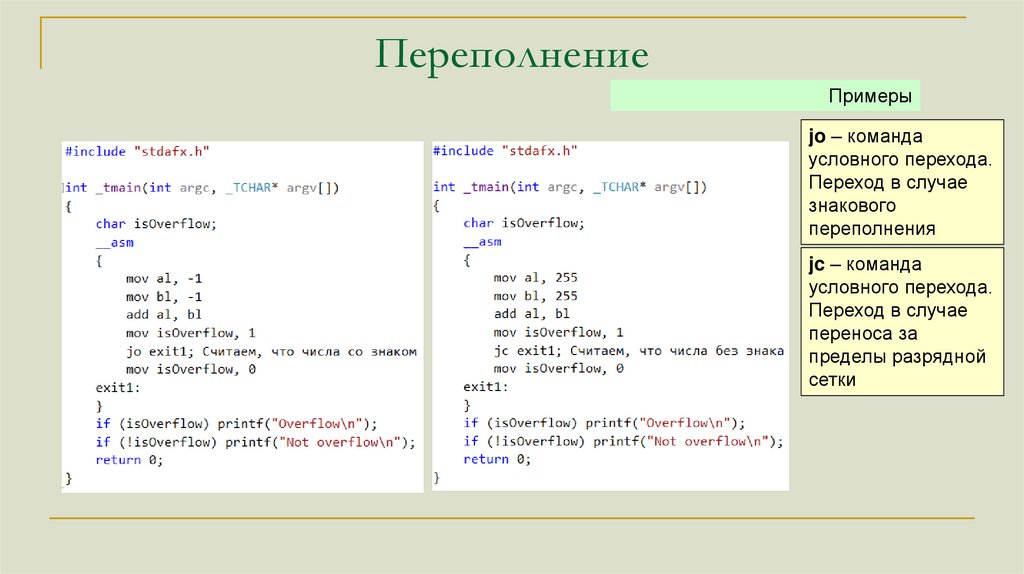The width and height of the screenshot is (1024, 574).
Task: Select the "jc exit1" instruction line
Action: pyautogui.click(x=638, y=351)
